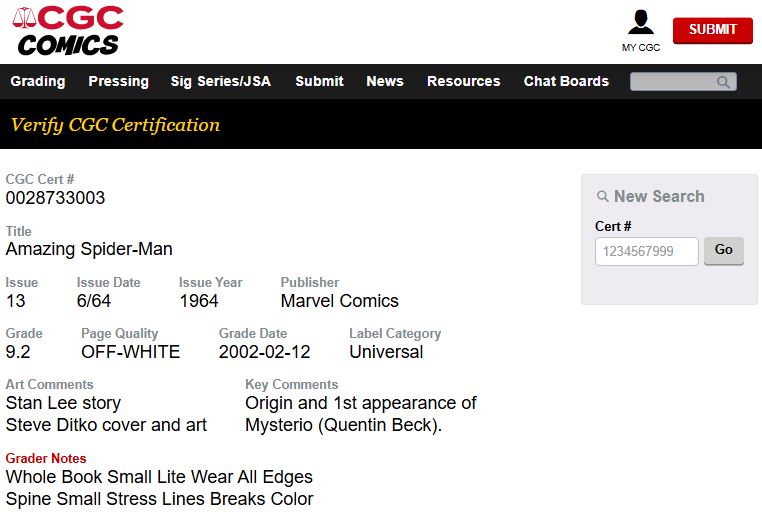Click issue year 1964
The width and height of the screenshot is (762, 515).
[199, 301]
